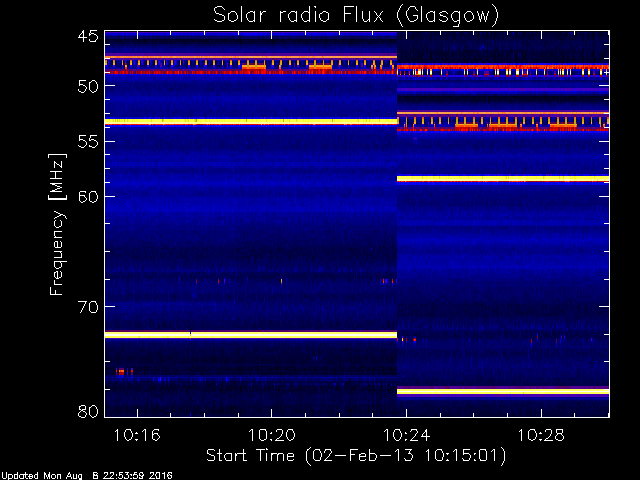Click the 'Updated Mon Aug 6 22:53:59 2018' timestamp
This screenshot has height=480, width=640.
click(x=87, y=476)
